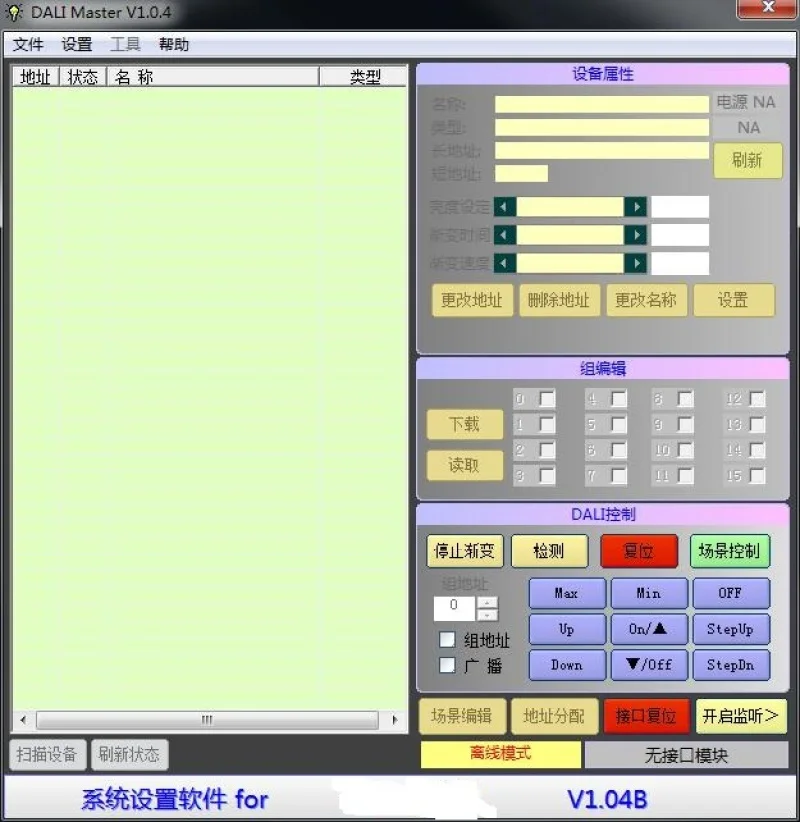Enable the 组地址 checkbox
This screenshot has height=822, width=800.
click(x=447, y=640)
